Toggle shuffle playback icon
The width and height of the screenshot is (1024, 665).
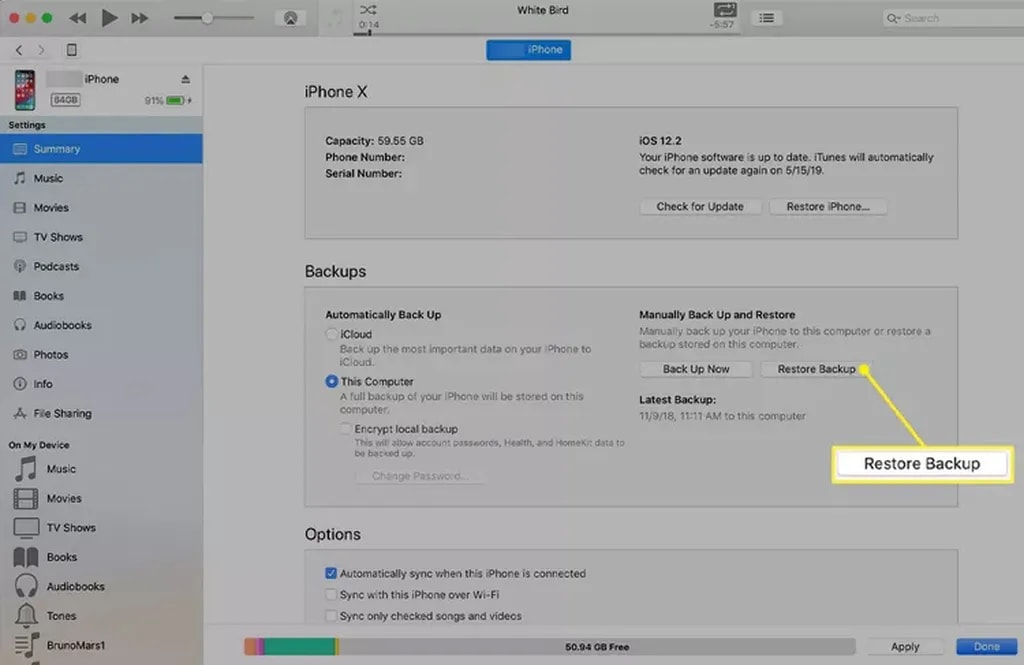[x=368, y=9]
